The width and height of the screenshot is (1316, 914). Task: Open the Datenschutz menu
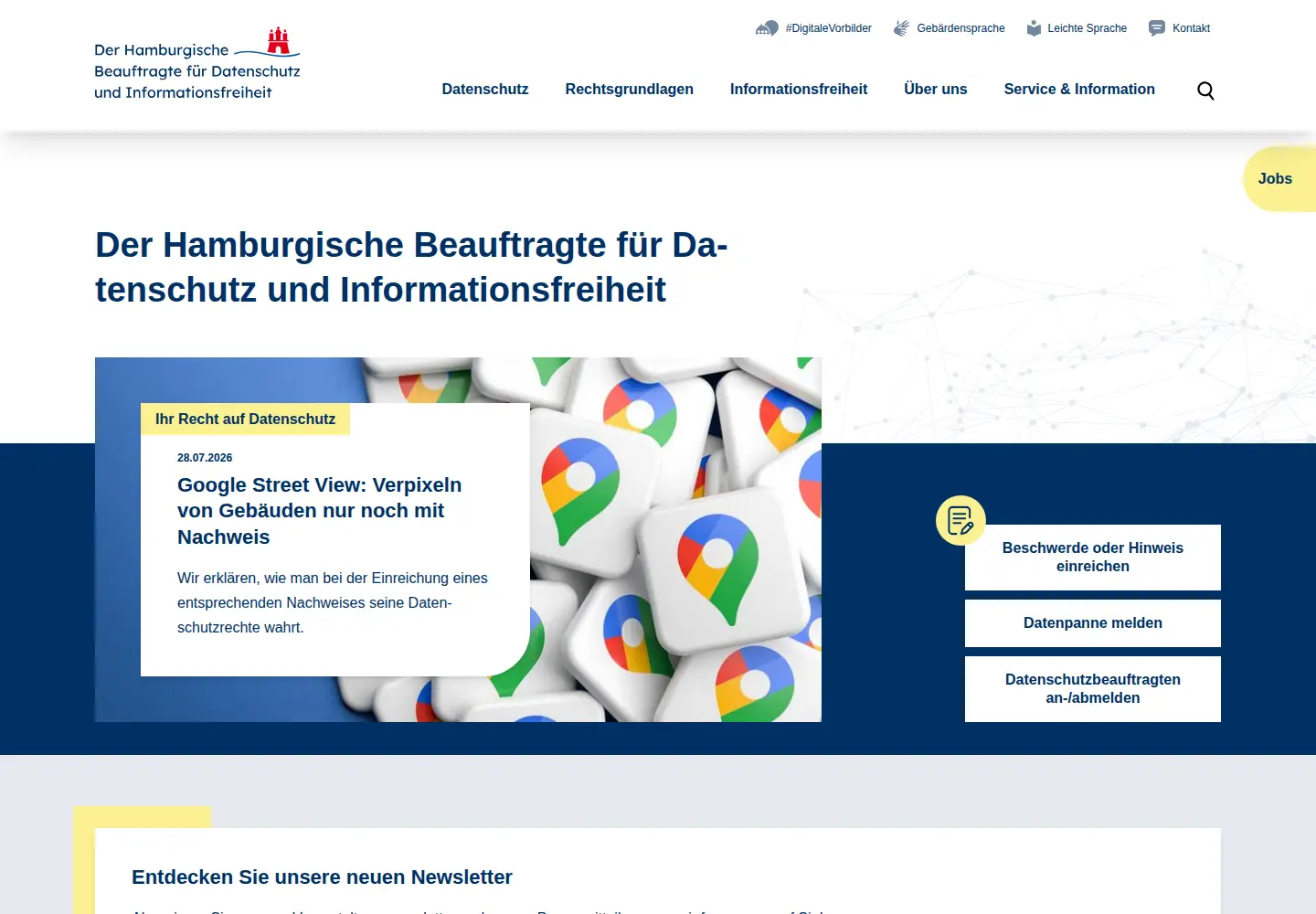(485, 89)
